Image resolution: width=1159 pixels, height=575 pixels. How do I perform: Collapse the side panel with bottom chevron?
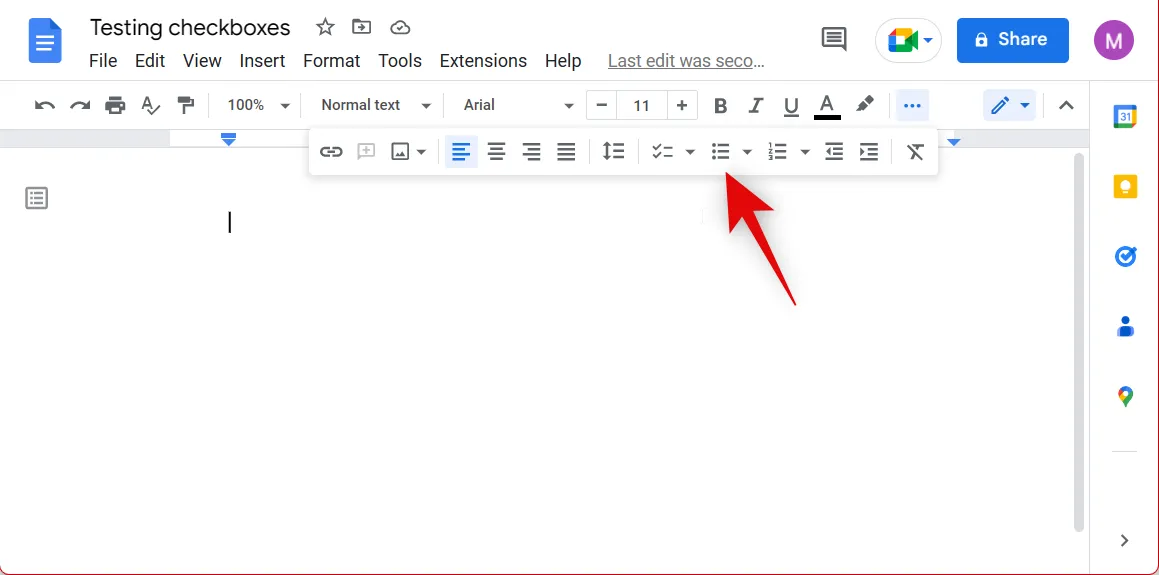point(1124,540)
